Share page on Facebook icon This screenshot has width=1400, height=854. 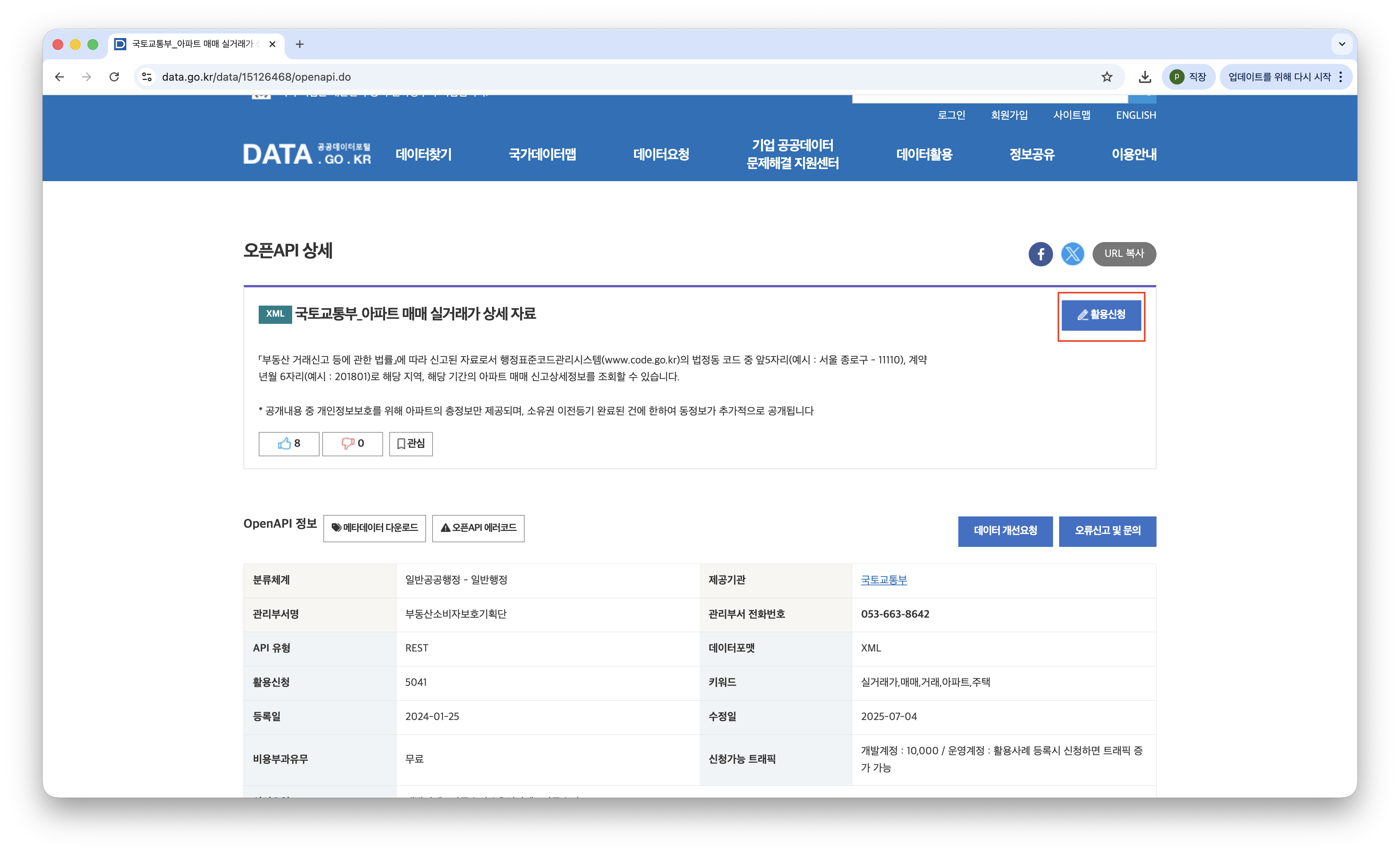coord(1040,254)
